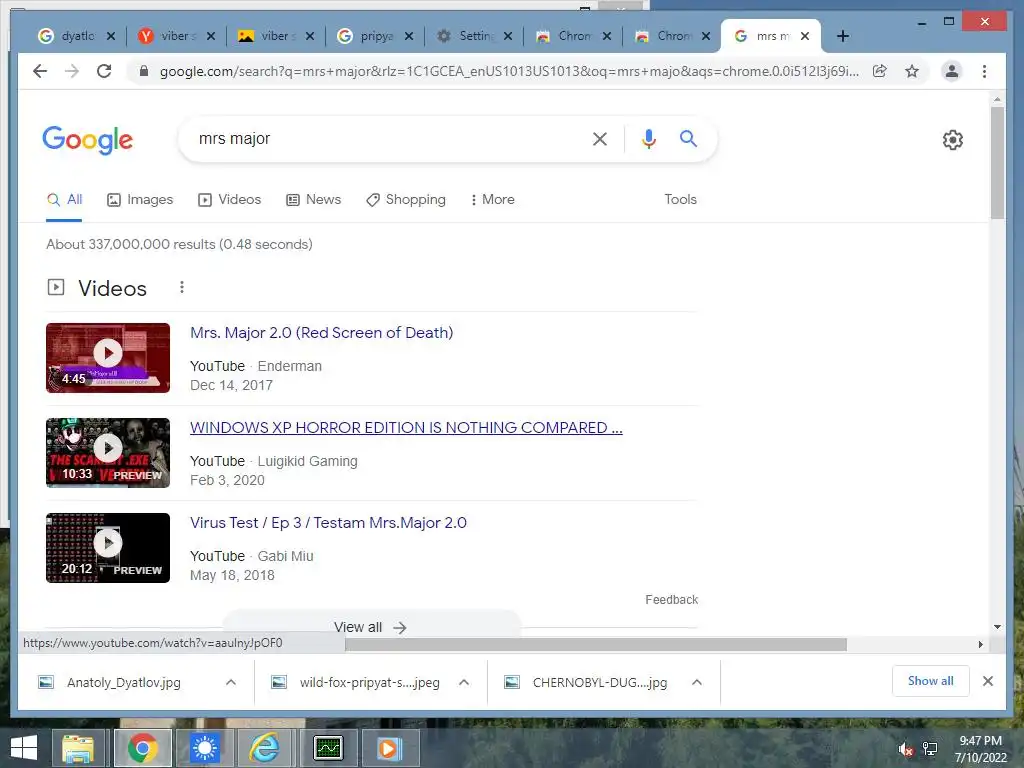Select the Images search filter
This screenshot has width=1024, height=768.
click(140, 199)
